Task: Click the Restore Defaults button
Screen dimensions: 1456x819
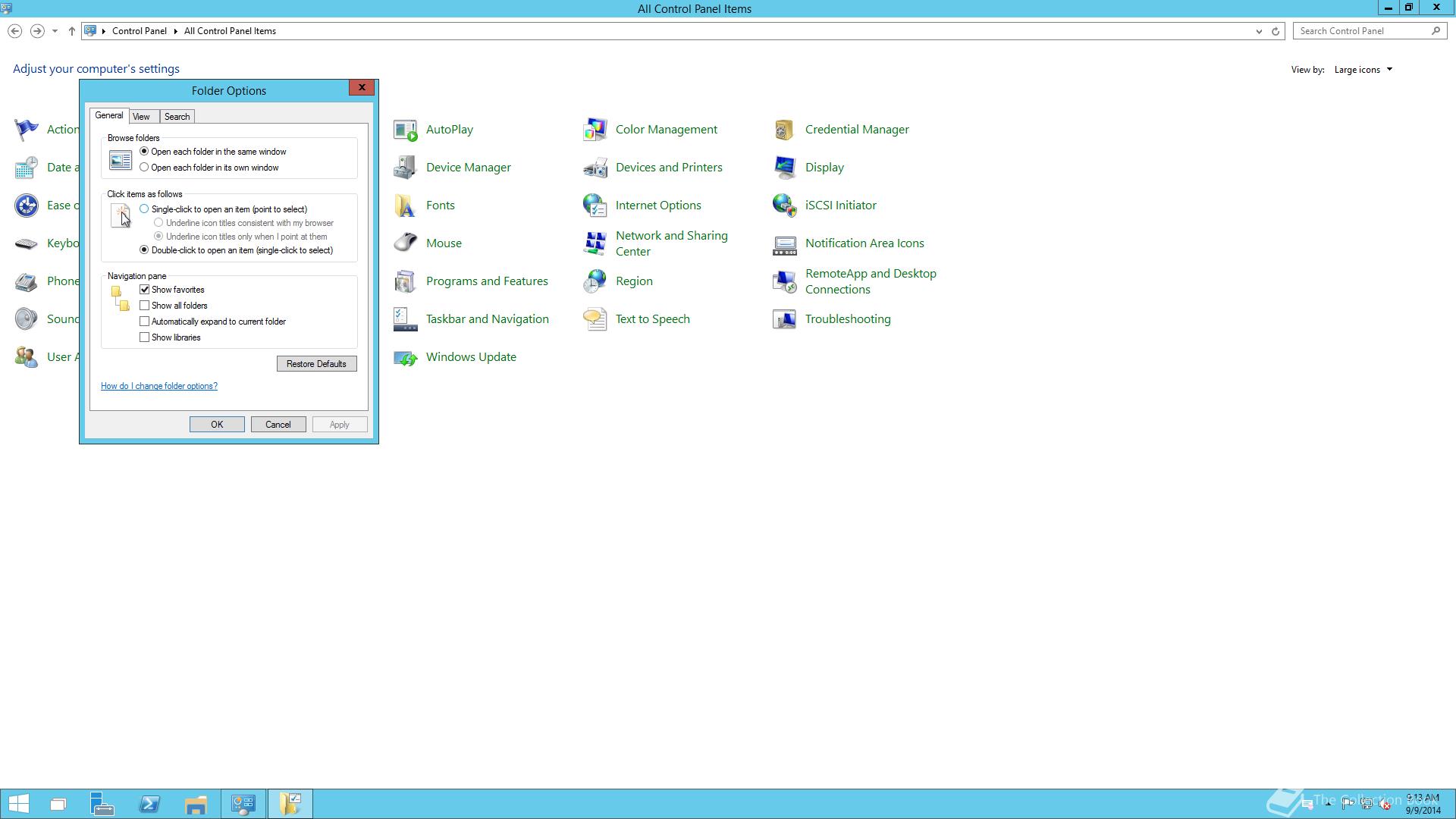Action: 317,364
